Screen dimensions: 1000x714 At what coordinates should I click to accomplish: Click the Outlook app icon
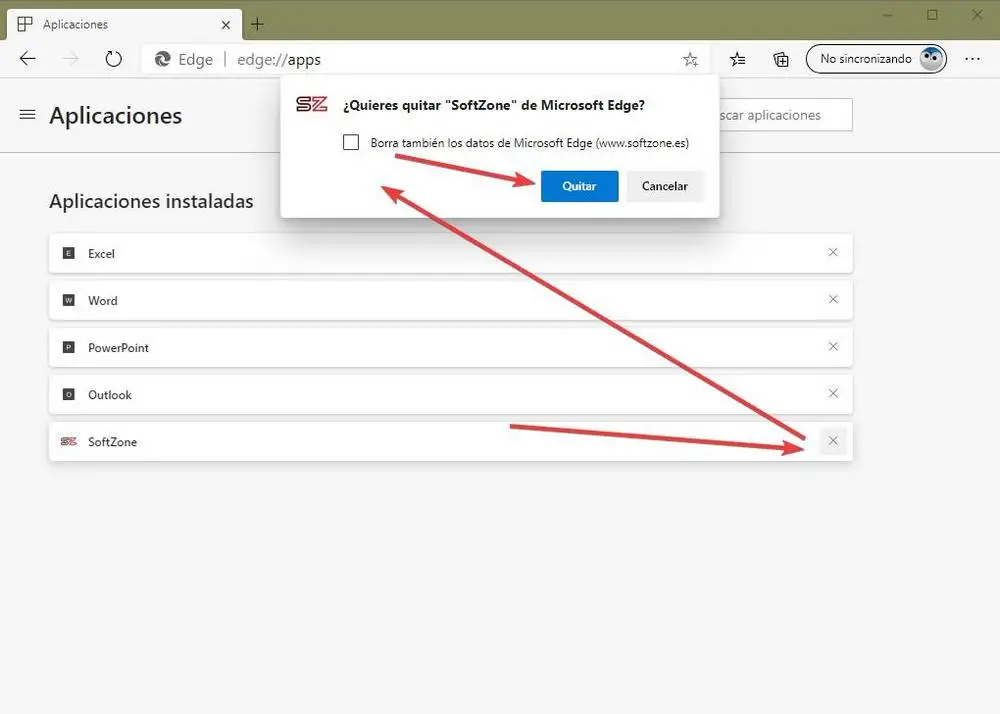pos(69,395)
